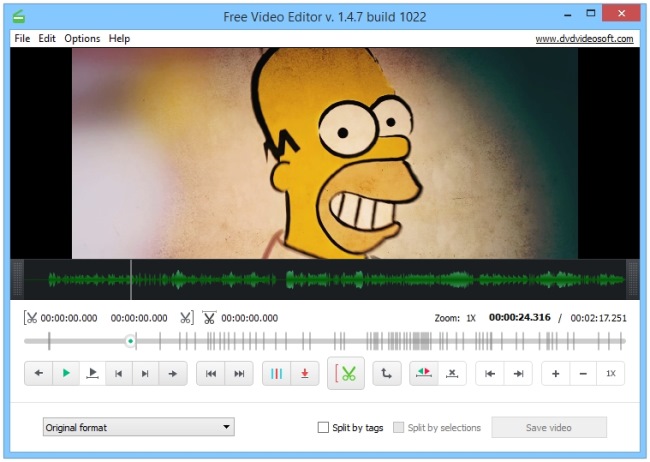Click the Save video button
Image resolution: width=650 pixels, height=462 pixels.
(549, 428)
